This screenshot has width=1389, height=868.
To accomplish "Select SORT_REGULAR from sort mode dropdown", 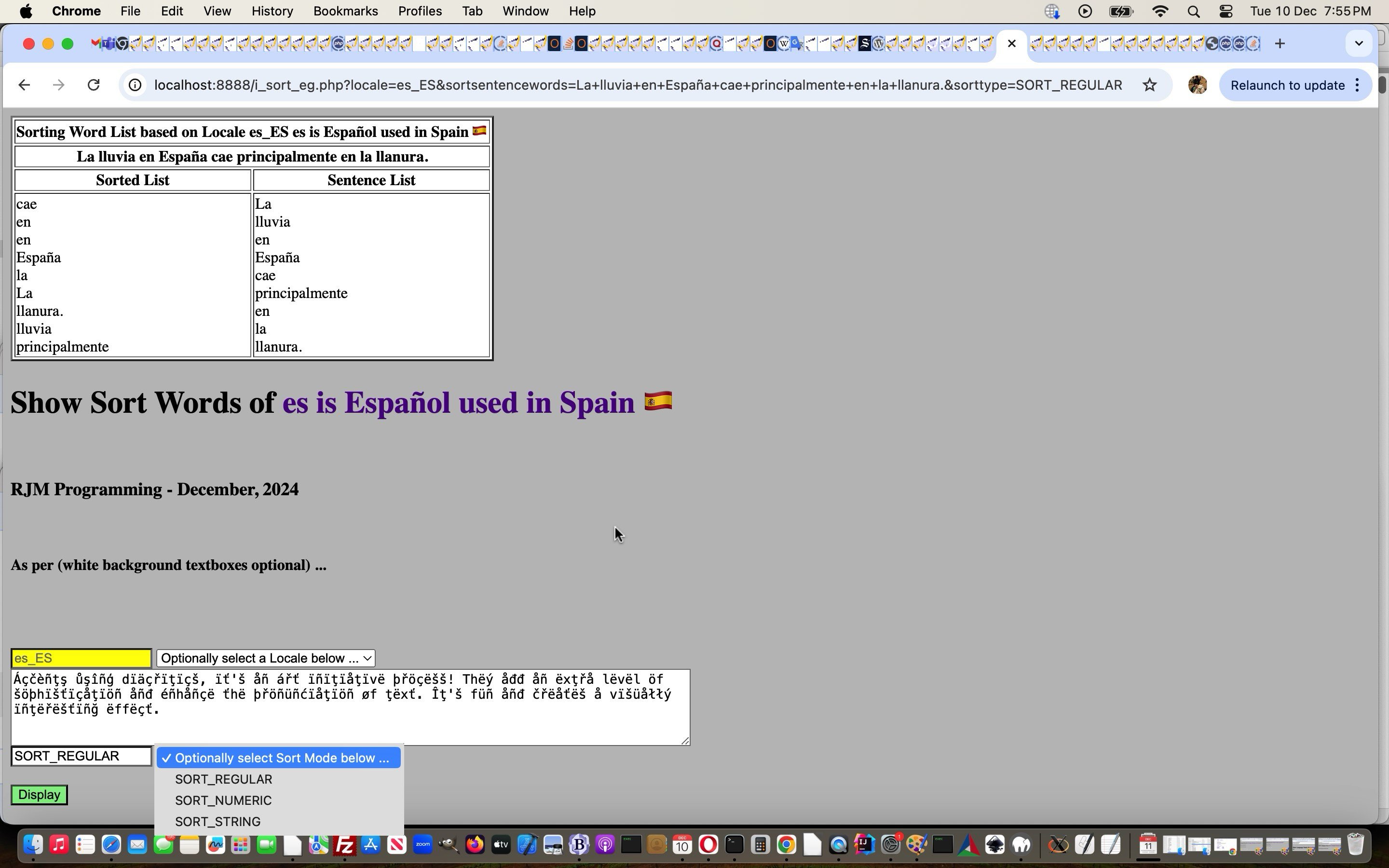I will click(224, 779).
